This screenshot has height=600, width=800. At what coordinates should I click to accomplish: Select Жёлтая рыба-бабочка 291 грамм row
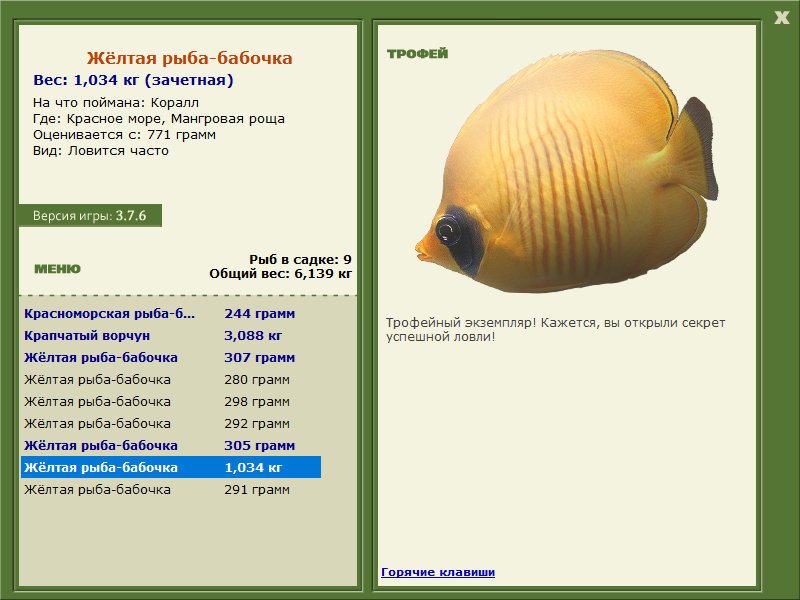(x=171, y=489)
